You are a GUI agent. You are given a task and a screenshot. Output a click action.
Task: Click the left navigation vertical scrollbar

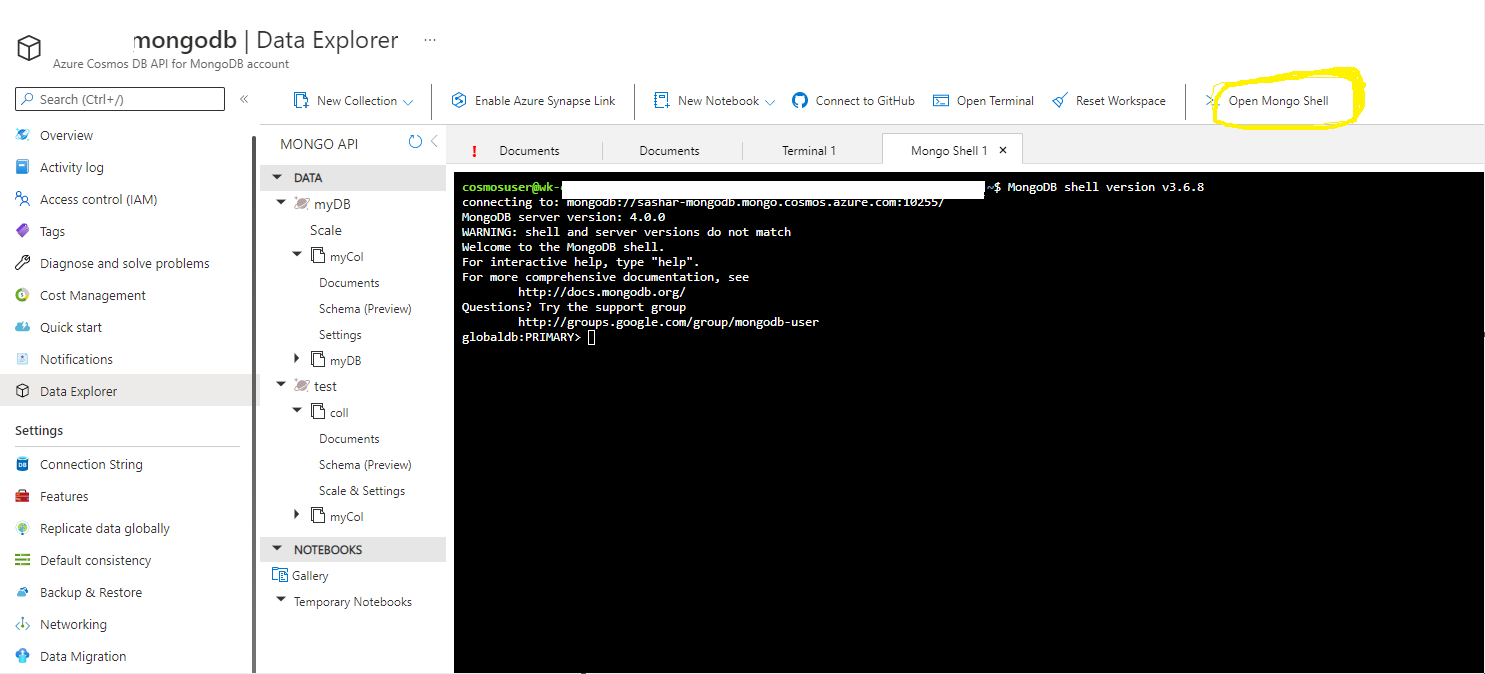pyautogui.click(x=254, y=402)
